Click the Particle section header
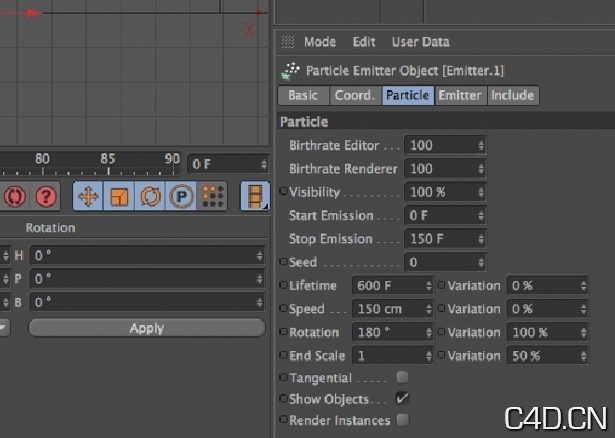Viewport: 615px width, 438px height. pos(446,122)
